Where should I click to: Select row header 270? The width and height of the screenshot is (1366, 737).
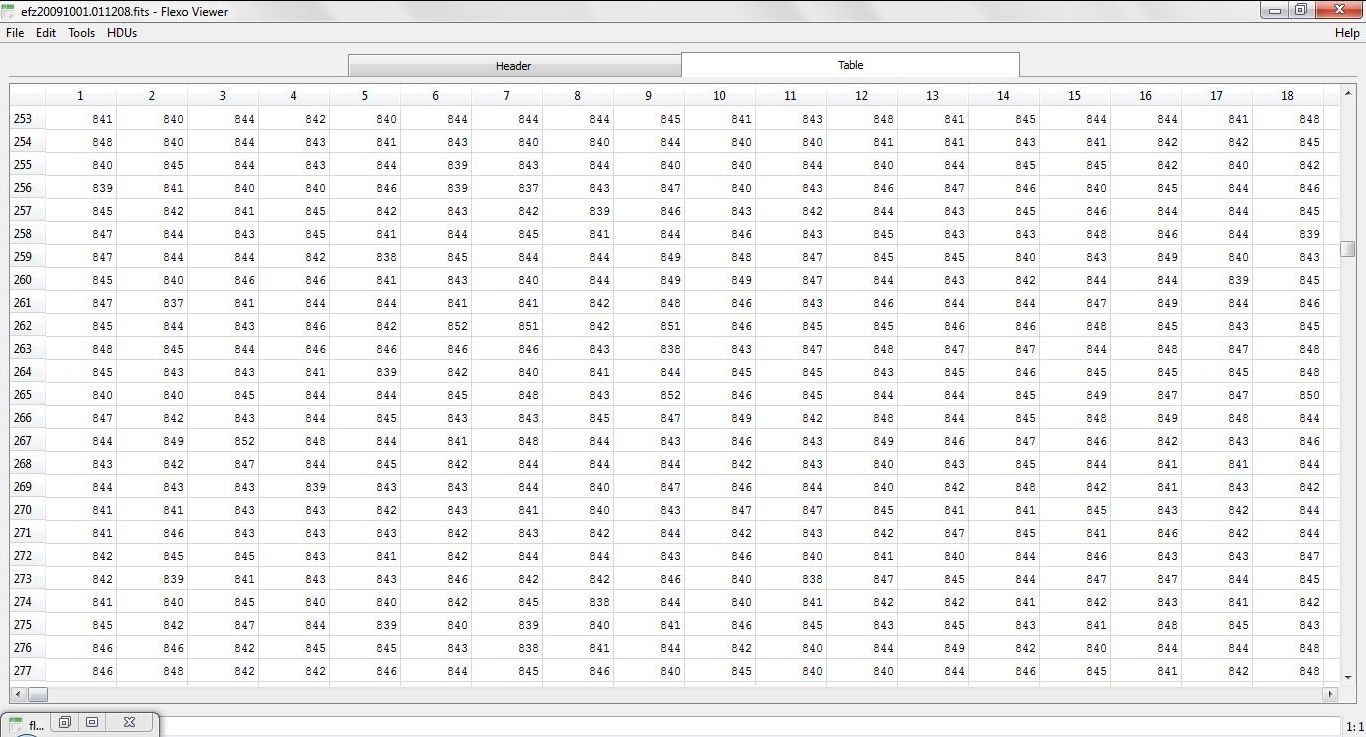tap(28, 510)
